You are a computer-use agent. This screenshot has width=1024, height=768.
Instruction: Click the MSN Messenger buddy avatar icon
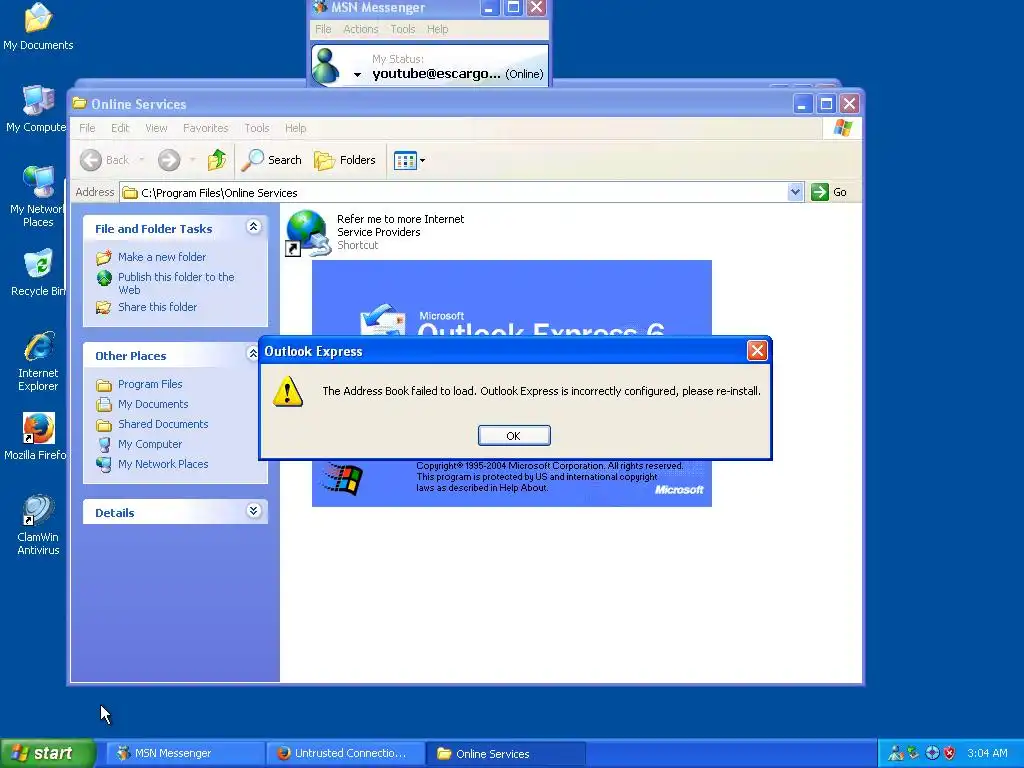click(327, 65)
